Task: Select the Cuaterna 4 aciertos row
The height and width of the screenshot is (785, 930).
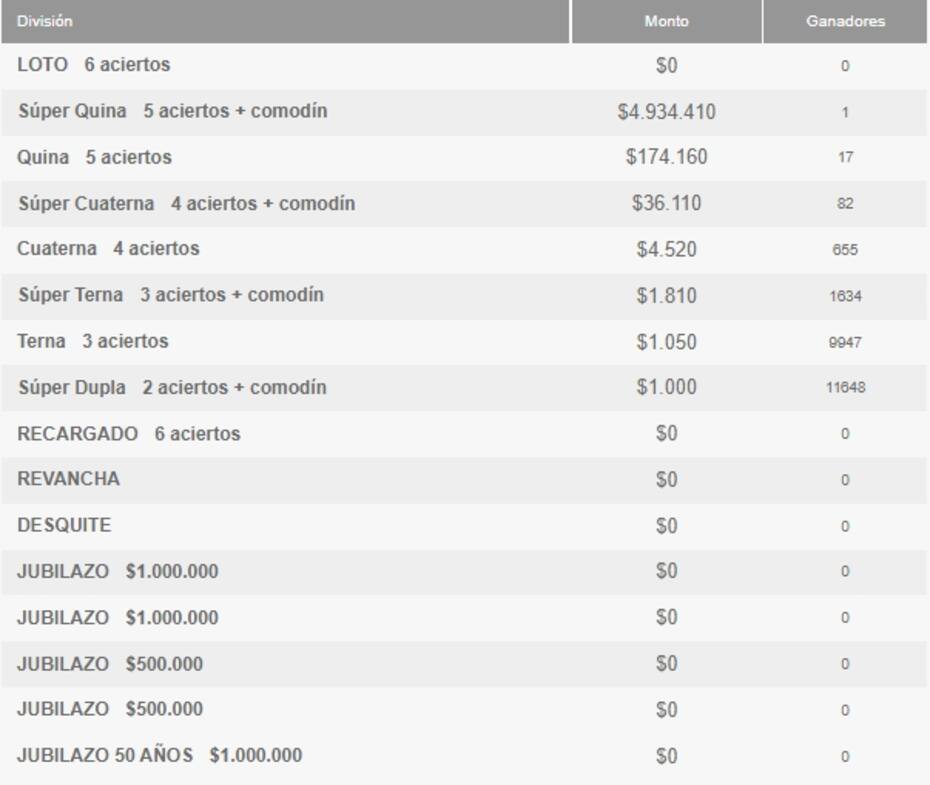Action: (464, 249)
